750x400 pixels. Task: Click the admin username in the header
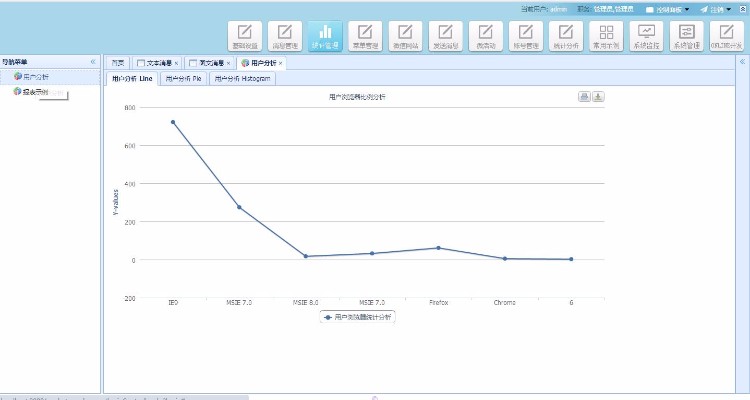[558, 9]
